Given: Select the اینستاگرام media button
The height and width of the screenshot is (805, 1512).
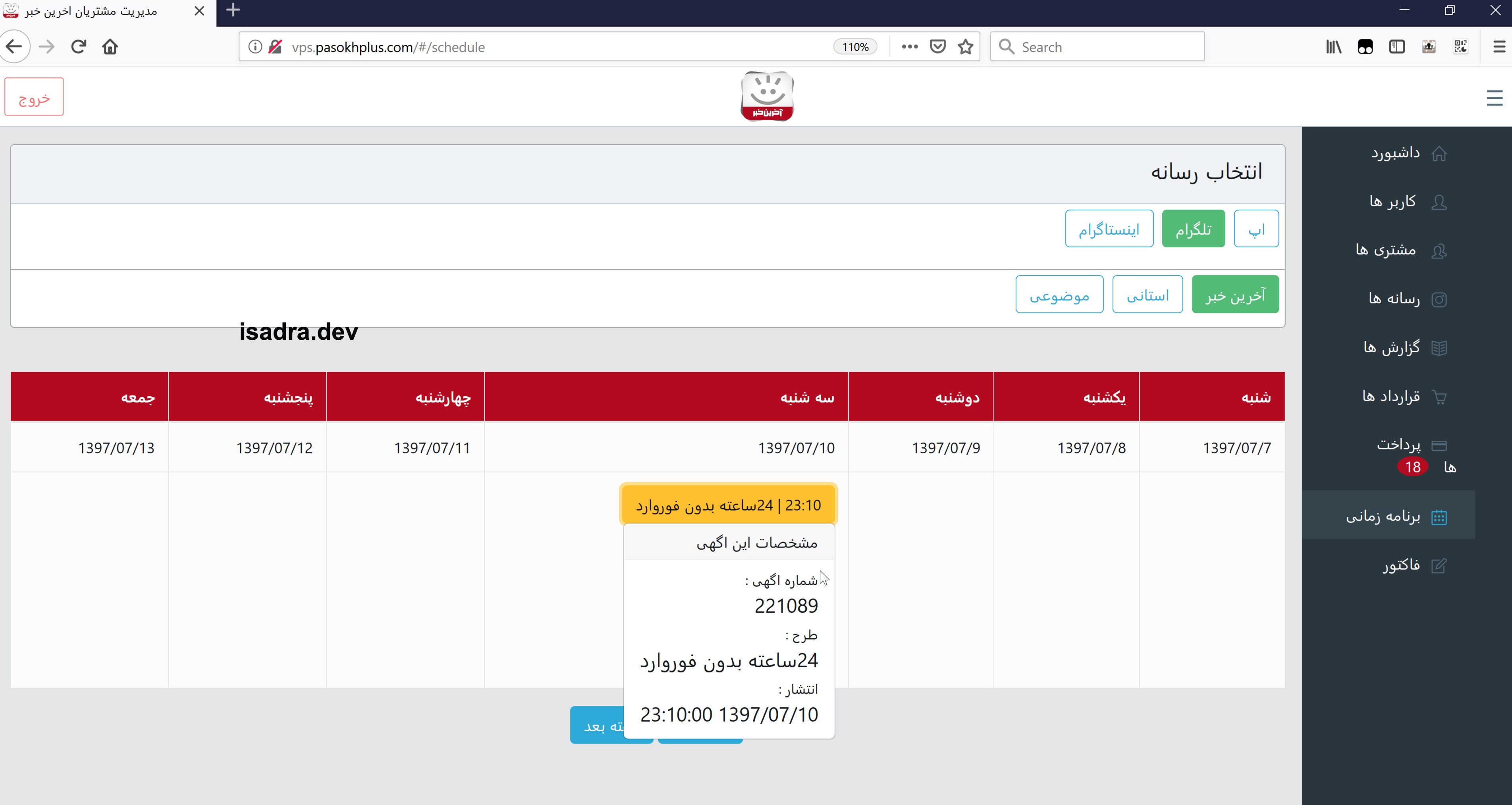Looking at the screenshot, I should coord(1109,229).
